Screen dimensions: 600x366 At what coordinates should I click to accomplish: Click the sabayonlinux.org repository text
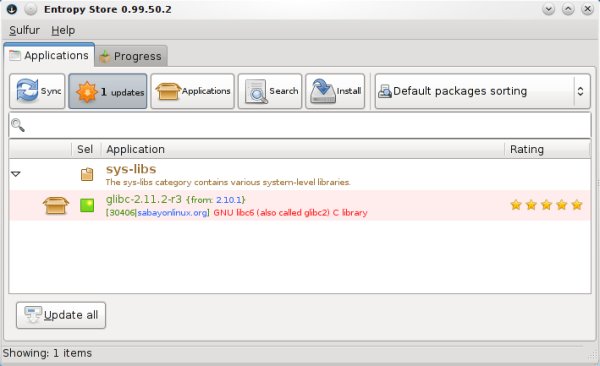173,213
